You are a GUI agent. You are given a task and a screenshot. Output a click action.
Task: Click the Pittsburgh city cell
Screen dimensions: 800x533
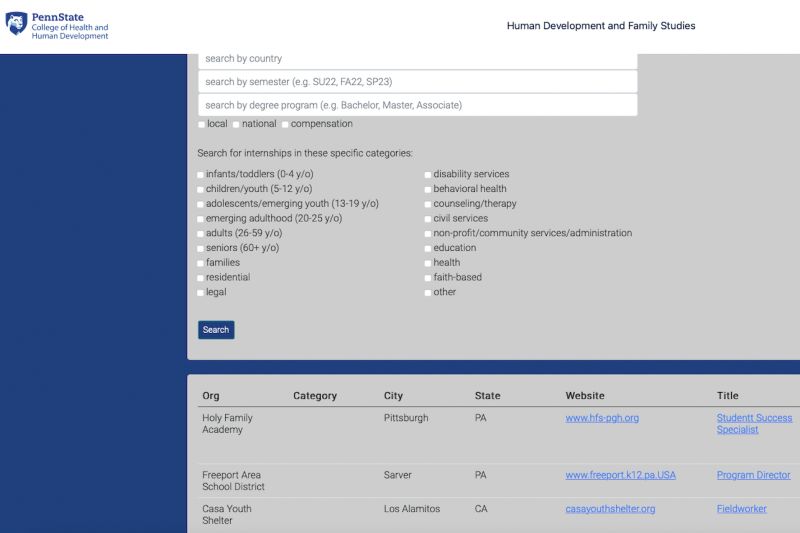click(x=406, y=418)
